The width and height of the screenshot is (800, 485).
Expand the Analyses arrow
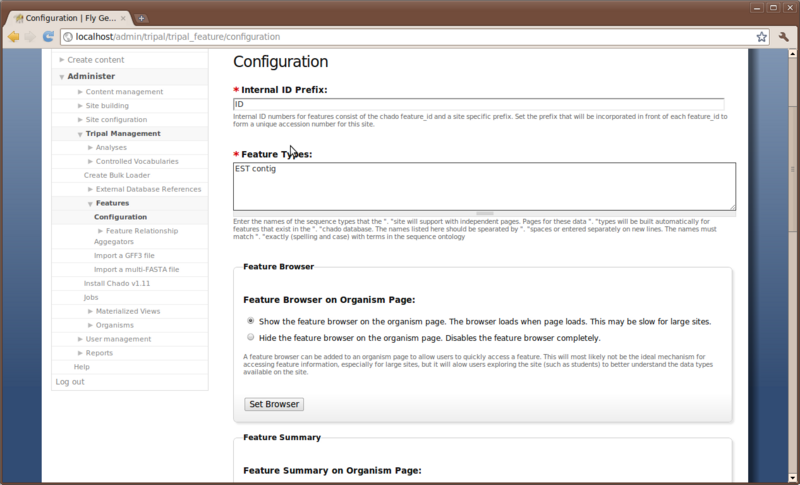90,147
